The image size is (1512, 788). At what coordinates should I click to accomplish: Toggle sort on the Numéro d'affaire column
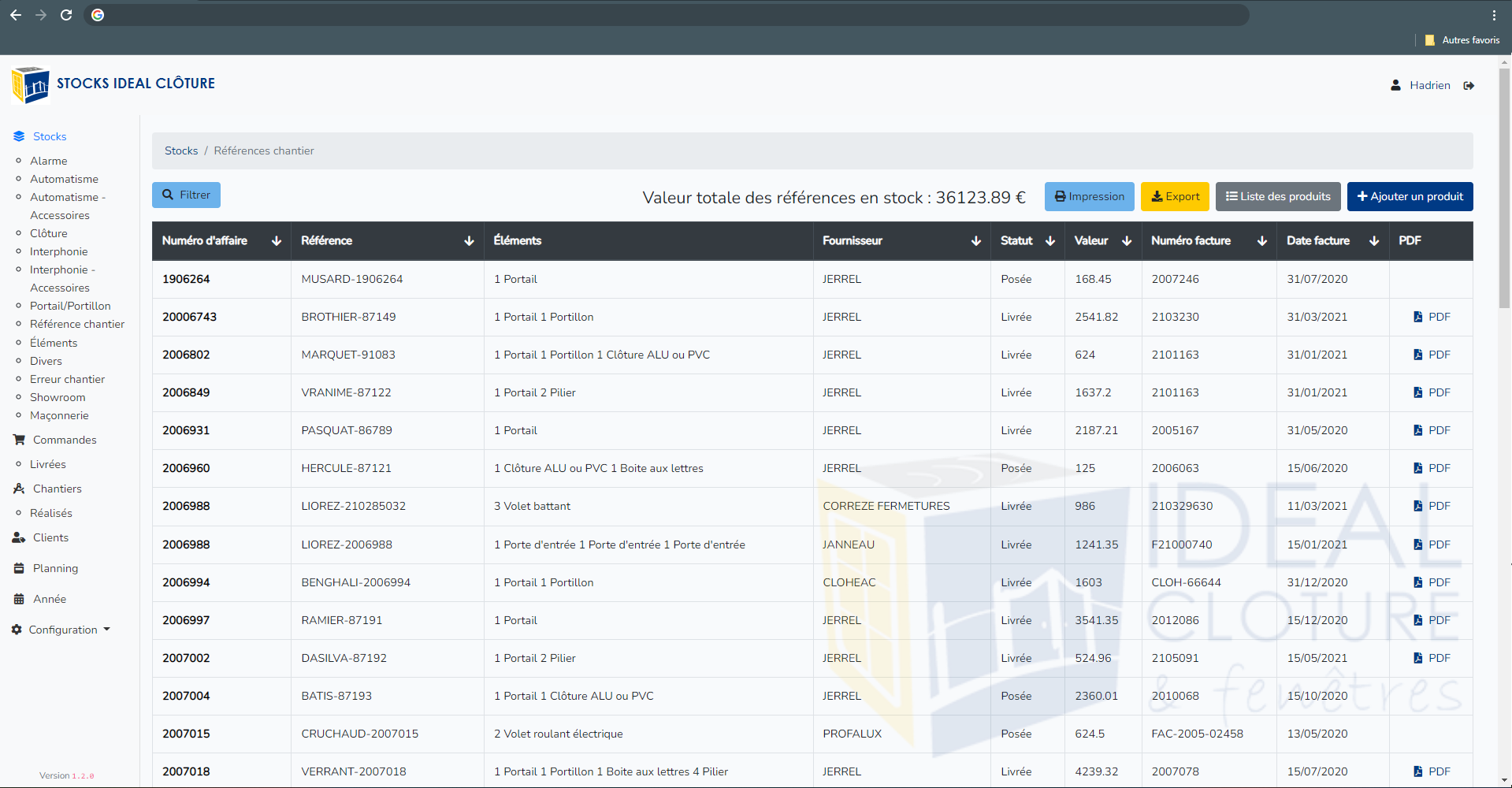pos(277,241)
